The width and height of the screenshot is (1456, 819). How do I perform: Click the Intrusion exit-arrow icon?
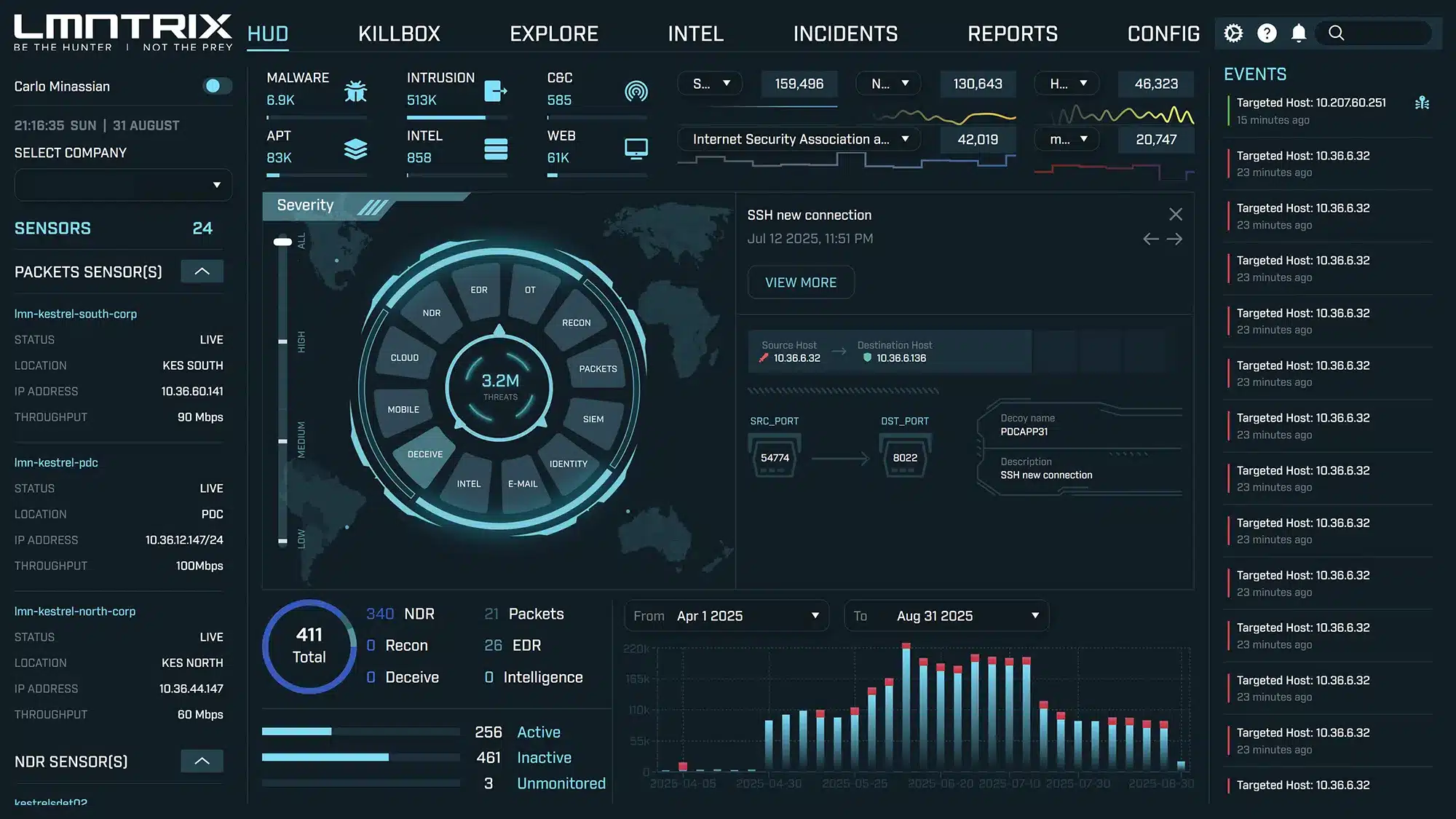click(x=495, y=91)
